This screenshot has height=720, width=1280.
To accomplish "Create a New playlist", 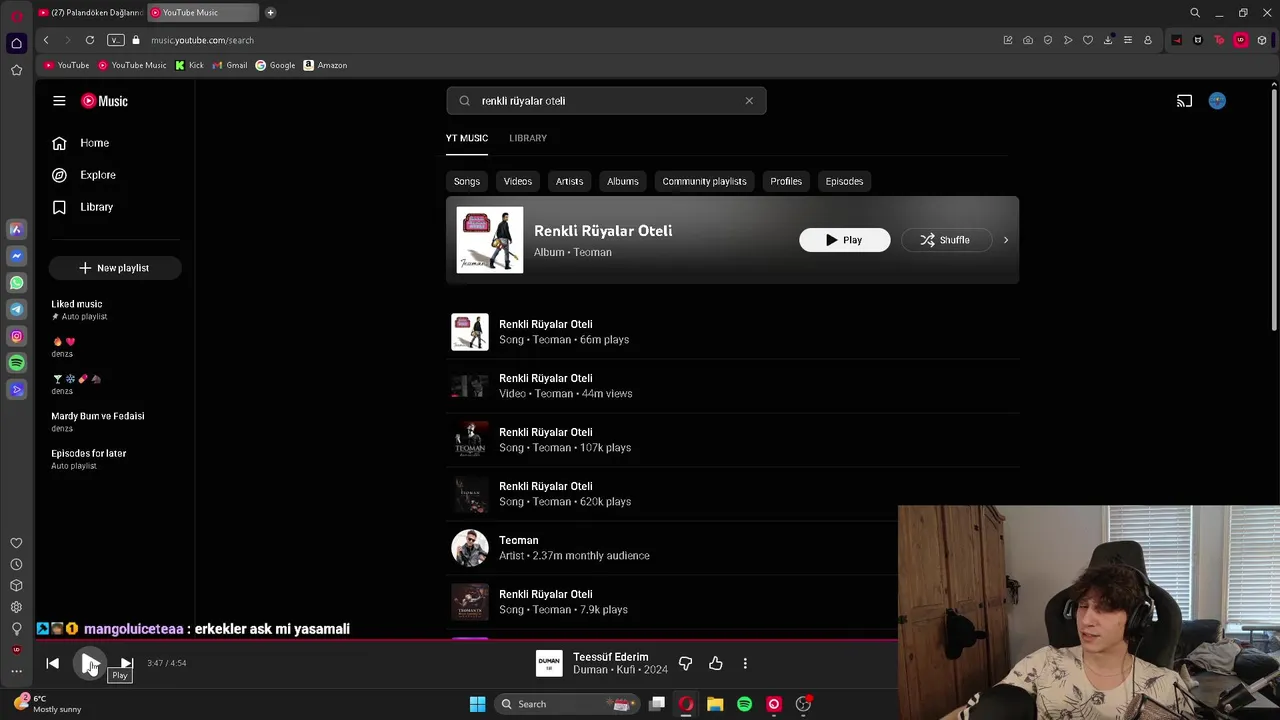I will tap(115, 268).
